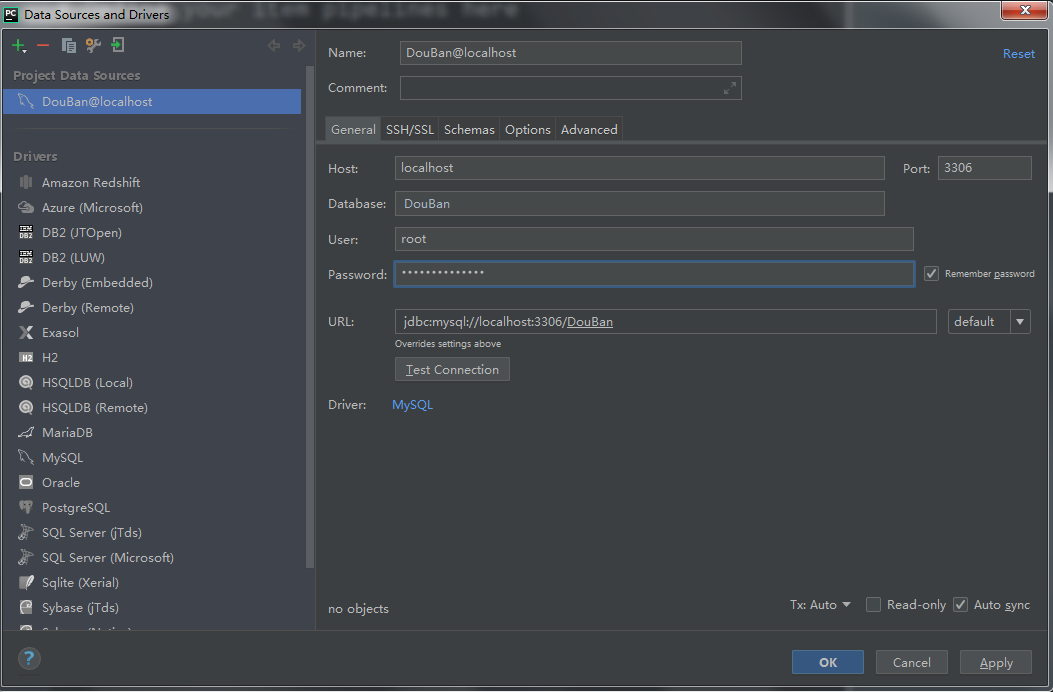Open the MySQL driver link

[412, 404]
